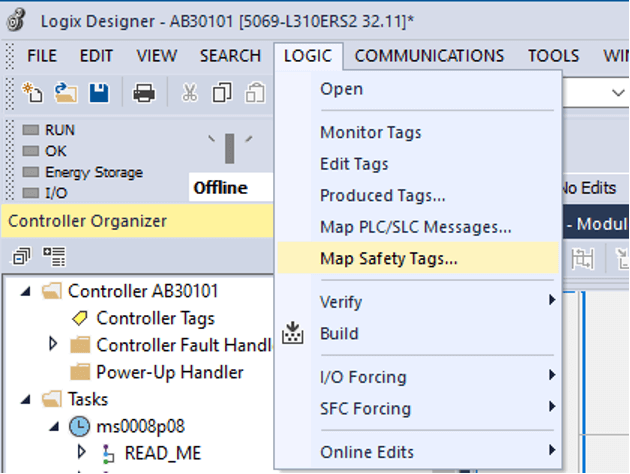Click the controller keyswitch icon above Offline
This screenshot has width=630, height=474.
point(230,149)
